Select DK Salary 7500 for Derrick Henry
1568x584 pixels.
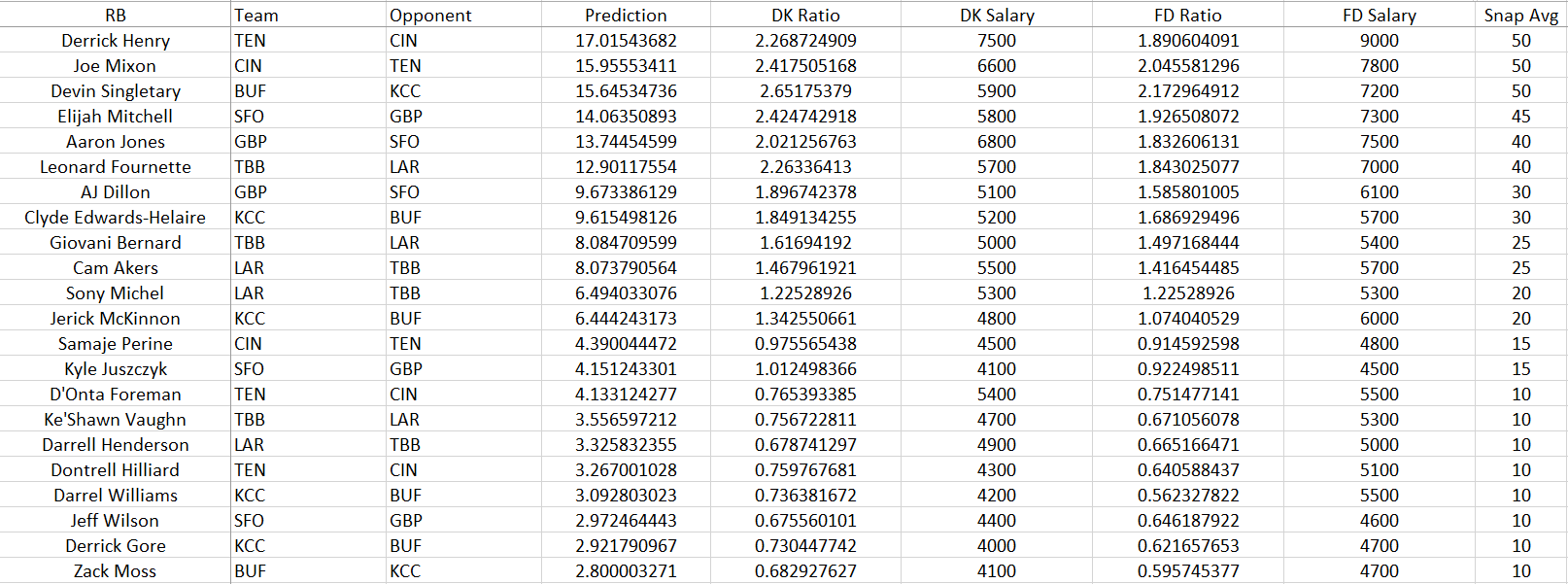click(997, 40)
